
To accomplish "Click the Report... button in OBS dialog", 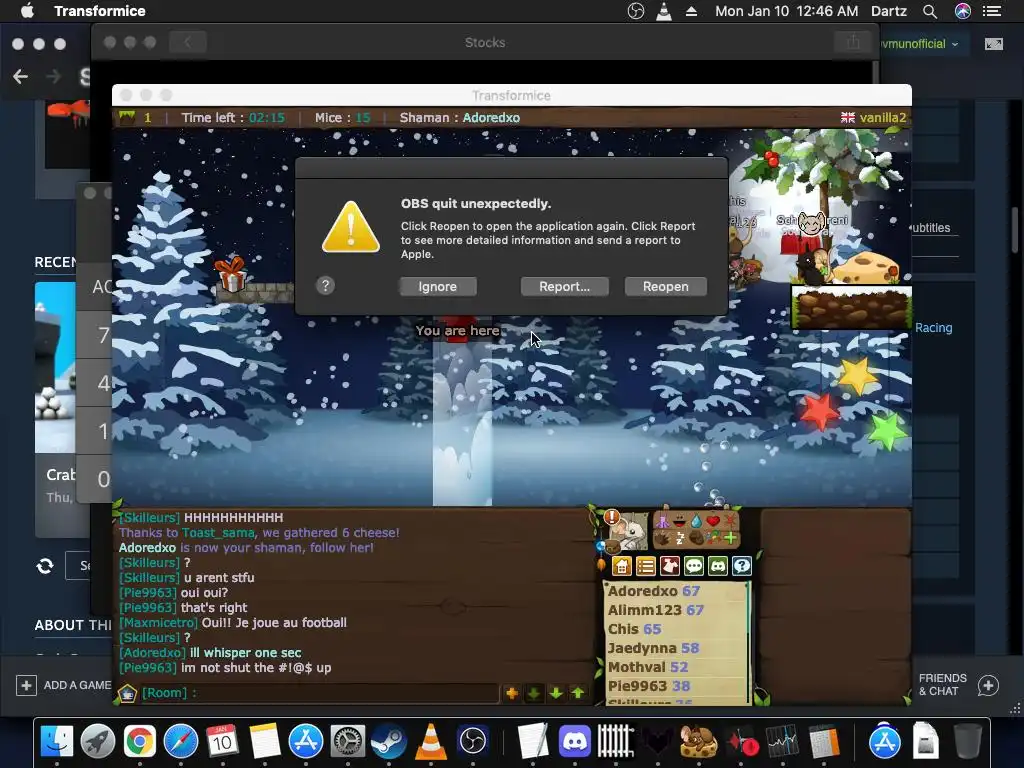I will click(x=564, y=287).
